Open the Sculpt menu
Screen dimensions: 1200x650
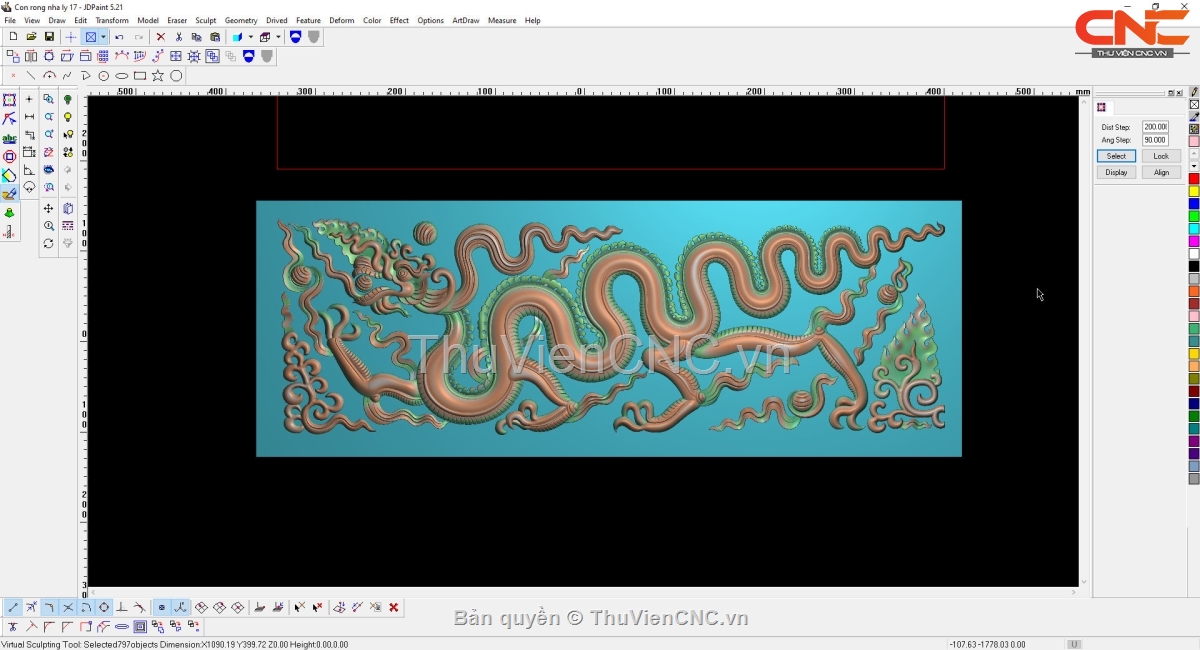coord(206,20)
